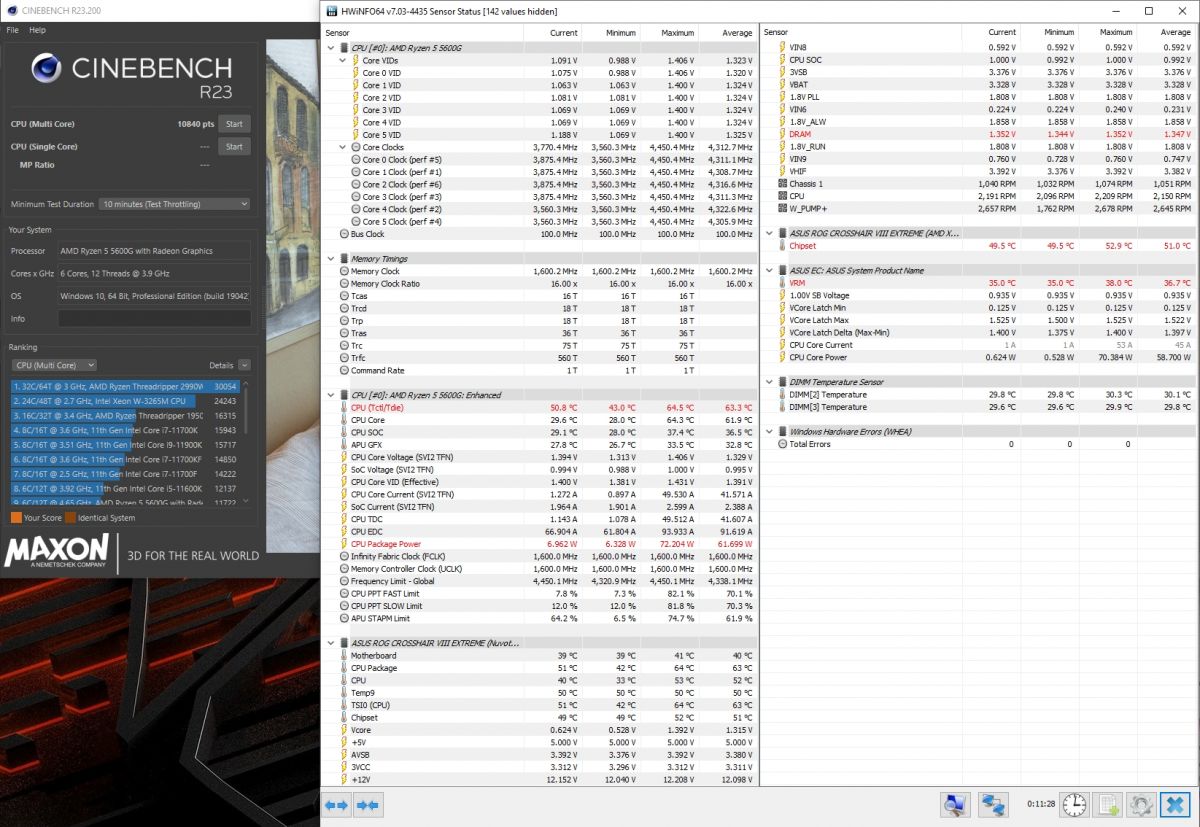Click the collapse arrows button in HWiNFO
Screen dimensions: 1200x827
click(x=368, y=804)
